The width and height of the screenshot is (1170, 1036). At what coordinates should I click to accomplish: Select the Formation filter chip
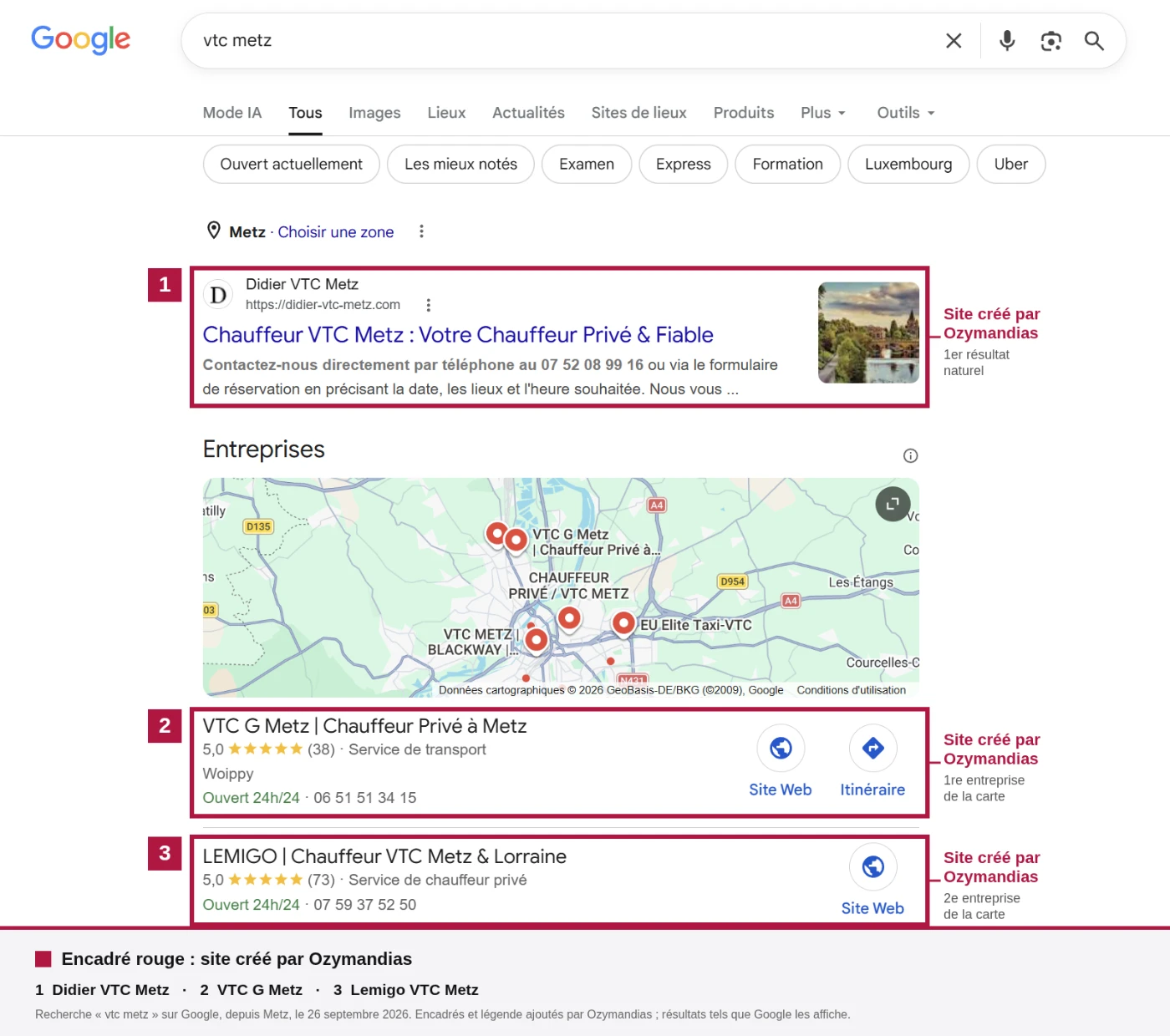coord(788,165)
